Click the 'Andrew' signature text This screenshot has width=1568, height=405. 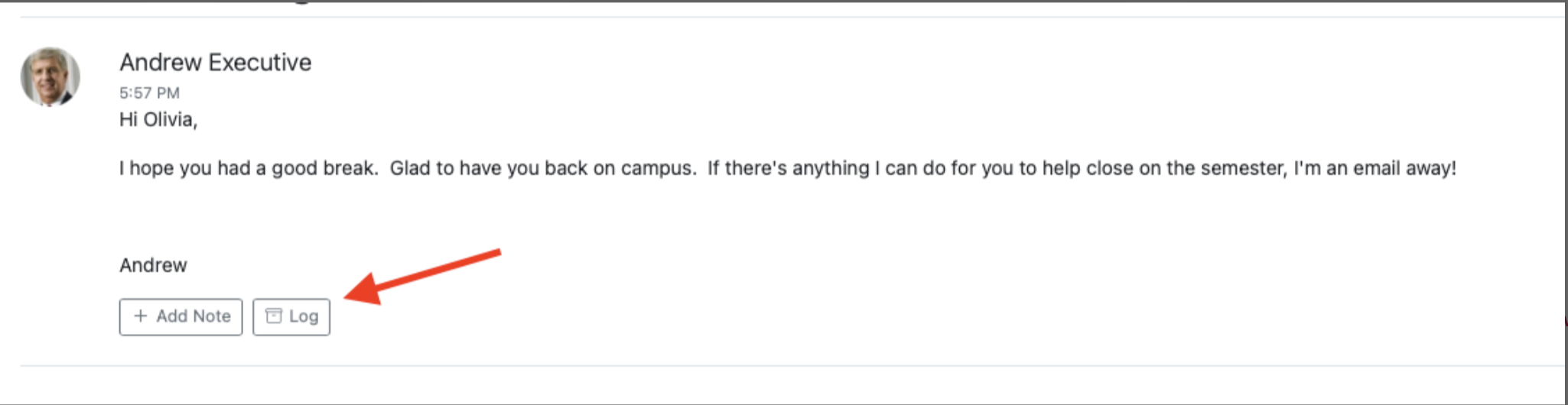pos(153,265)
